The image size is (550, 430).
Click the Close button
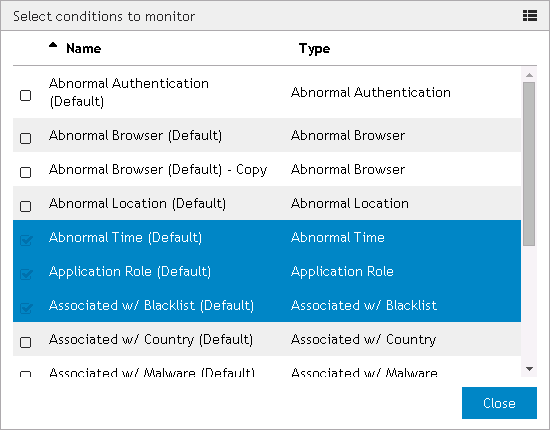tap(499, 403)
